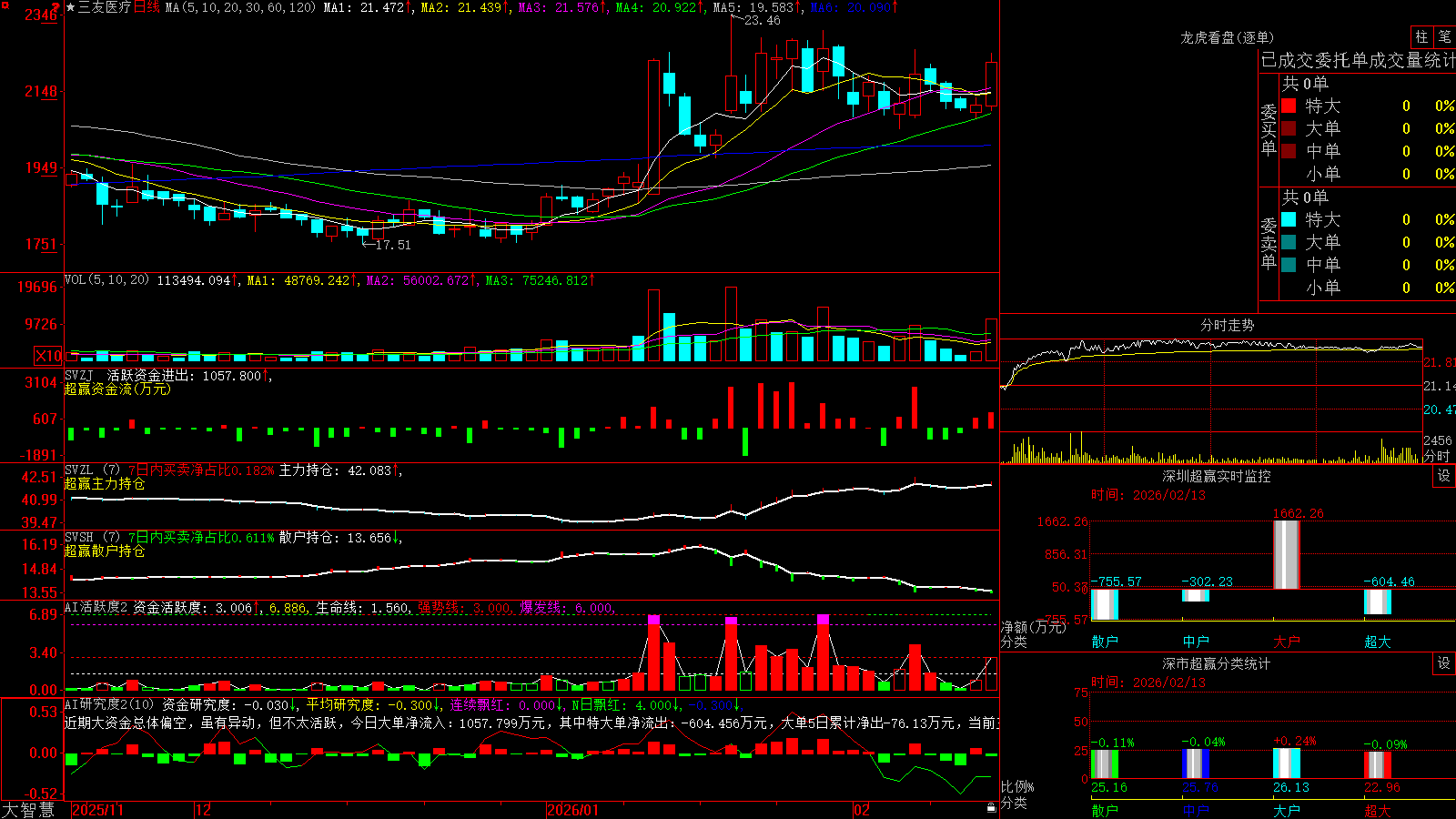Click the AI活跃度2 indicator name
Screen dimensions: 1456x819
[96, 607]
